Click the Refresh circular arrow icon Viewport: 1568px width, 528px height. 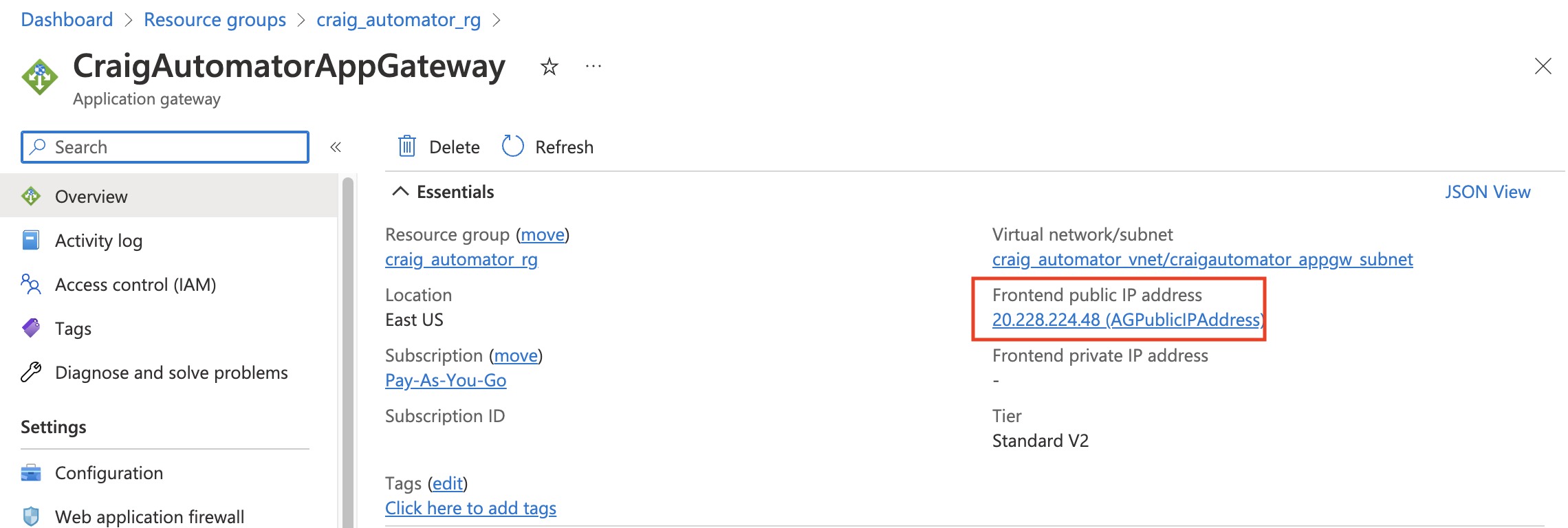tap(513, 146)
